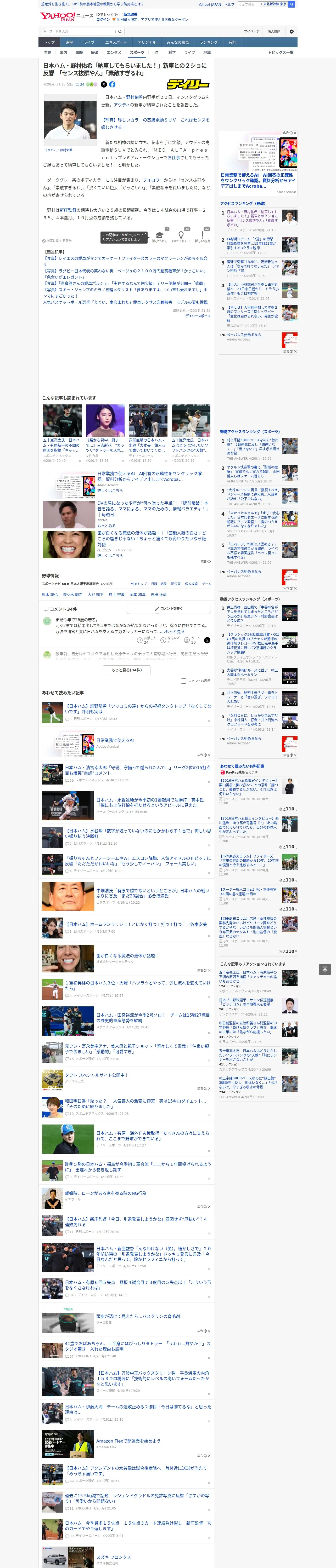336x1568 pixels.
Task: Click the magnifier icon beside the keyword search box
Action: click(x=120, y=32)
